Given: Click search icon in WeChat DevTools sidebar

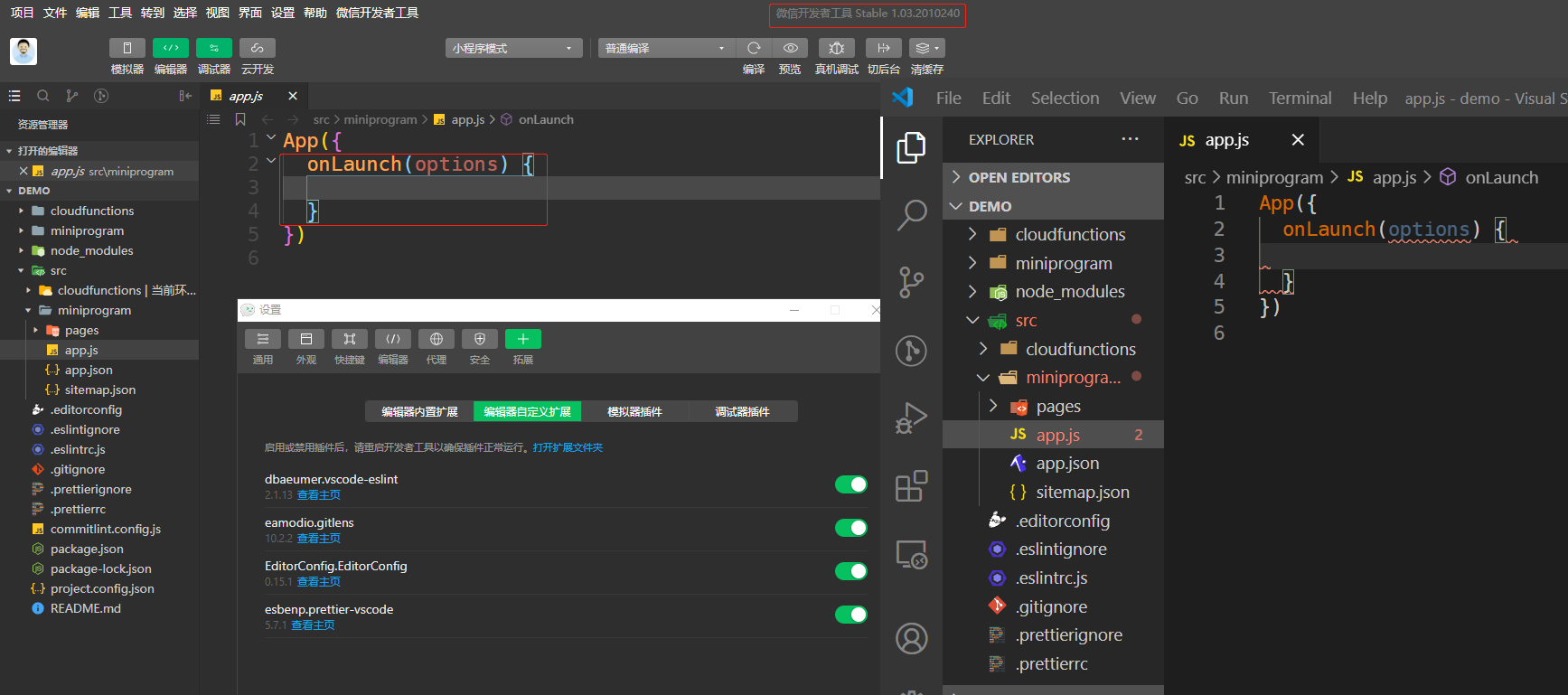Looking at the screenshot, I should tap(42, 96).
